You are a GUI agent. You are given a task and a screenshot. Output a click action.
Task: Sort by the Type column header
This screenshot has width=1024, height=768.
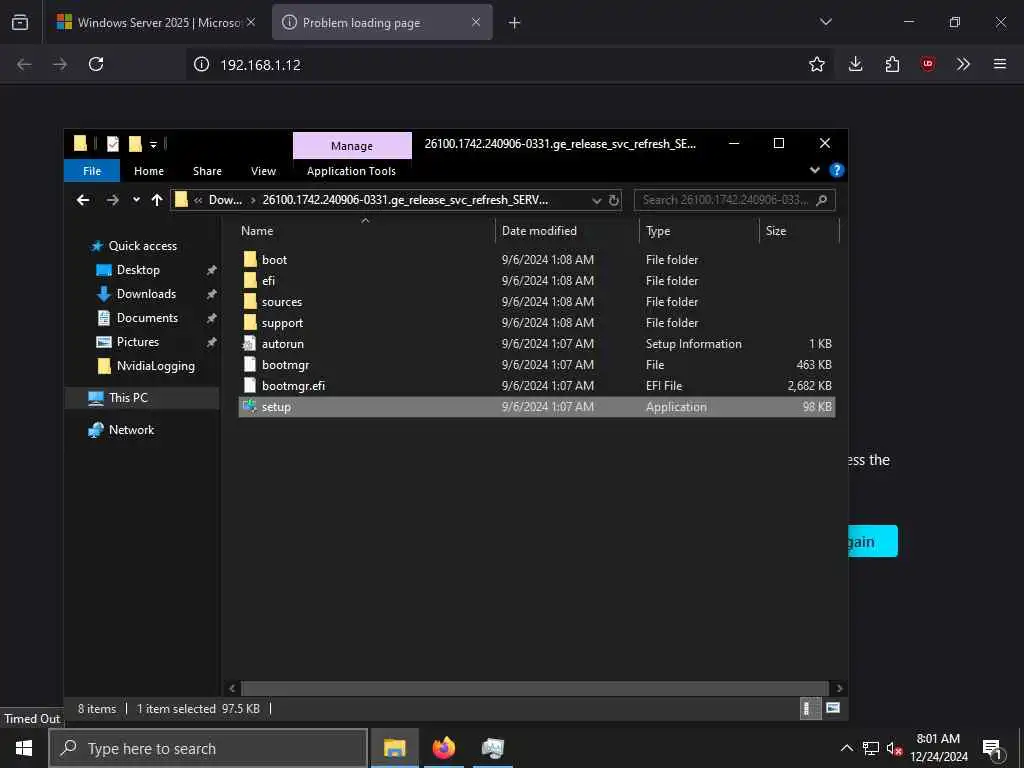699,231
